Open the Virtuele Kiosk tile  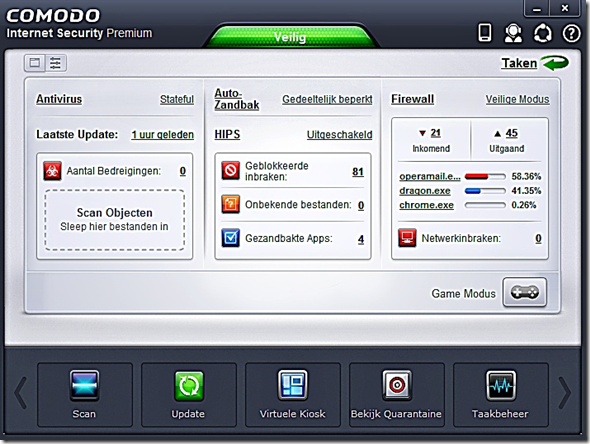pyautogui.click(x=292, y=395)
